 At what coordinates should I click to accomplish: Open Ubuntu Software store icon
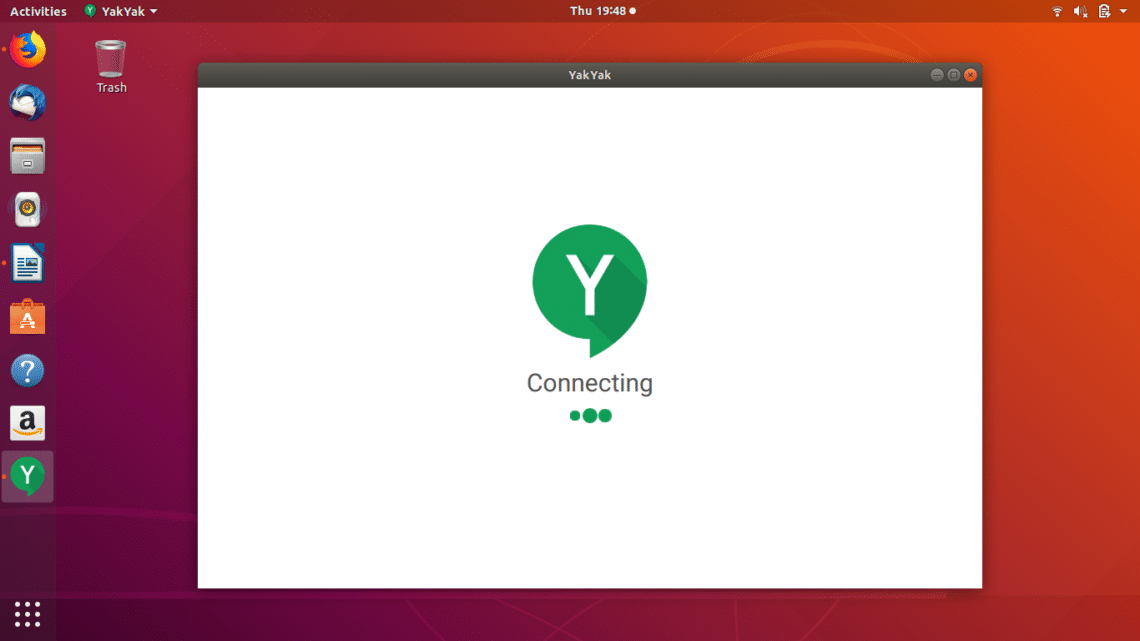pyautogui.click(x=28, y=318)
